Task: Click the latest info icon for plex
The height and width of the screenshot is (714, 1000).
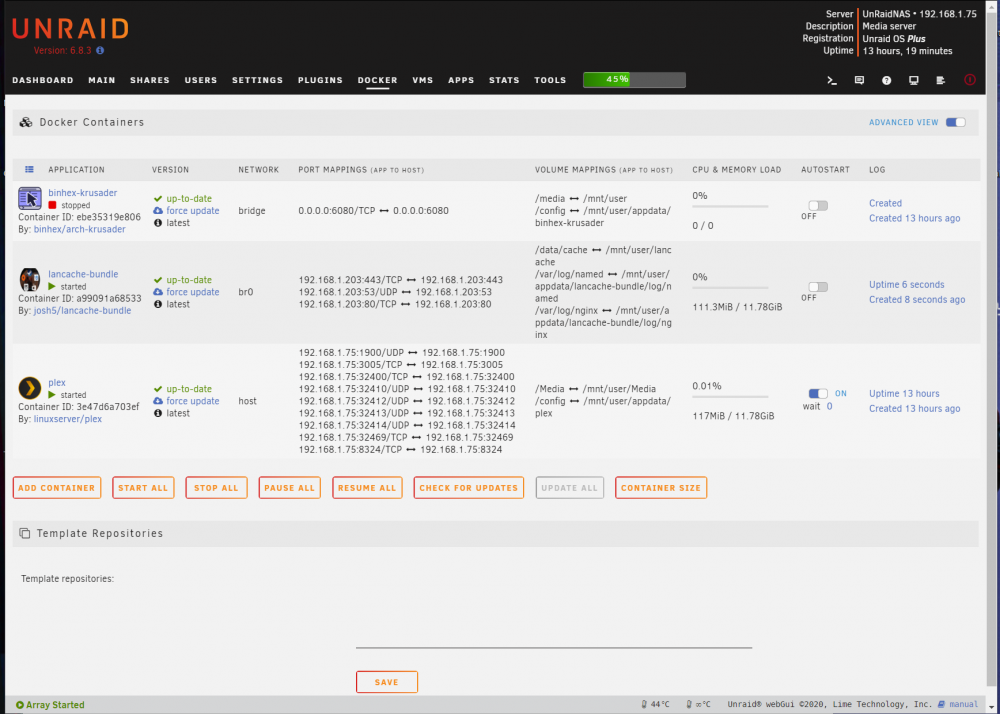Action: coord(158,413)
